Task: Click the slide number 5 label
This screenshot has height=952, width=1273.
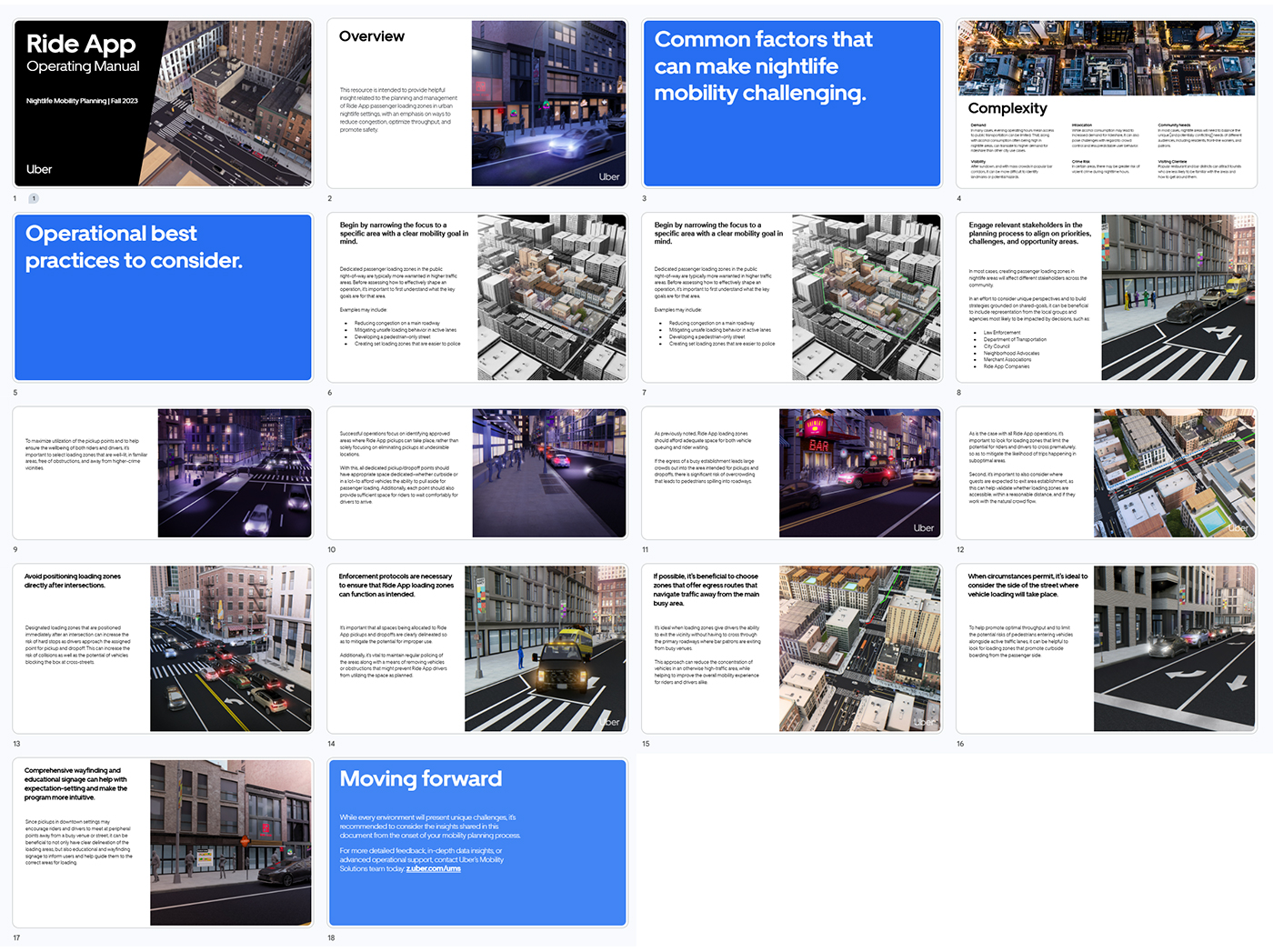Action: pyautogui.click(x=15, y=393)
